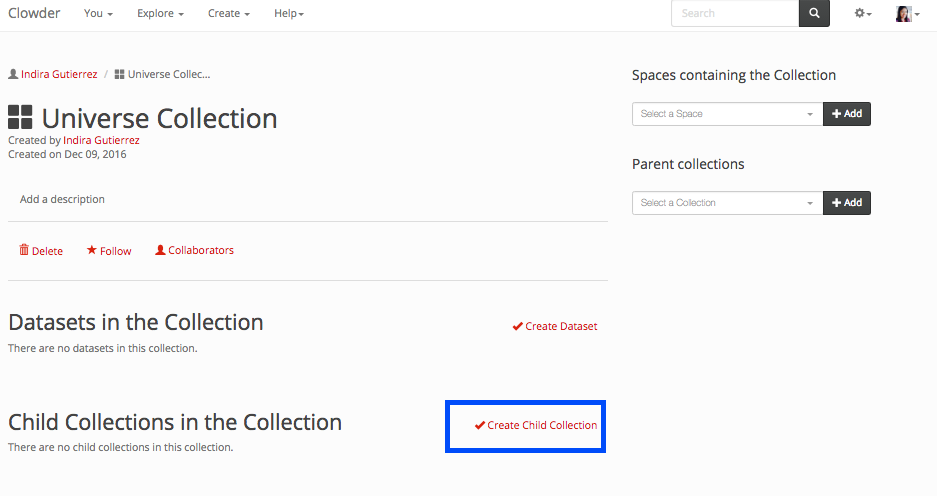937x496 pixels.
Task: Click the Add a description text
Action: point(62,199)
